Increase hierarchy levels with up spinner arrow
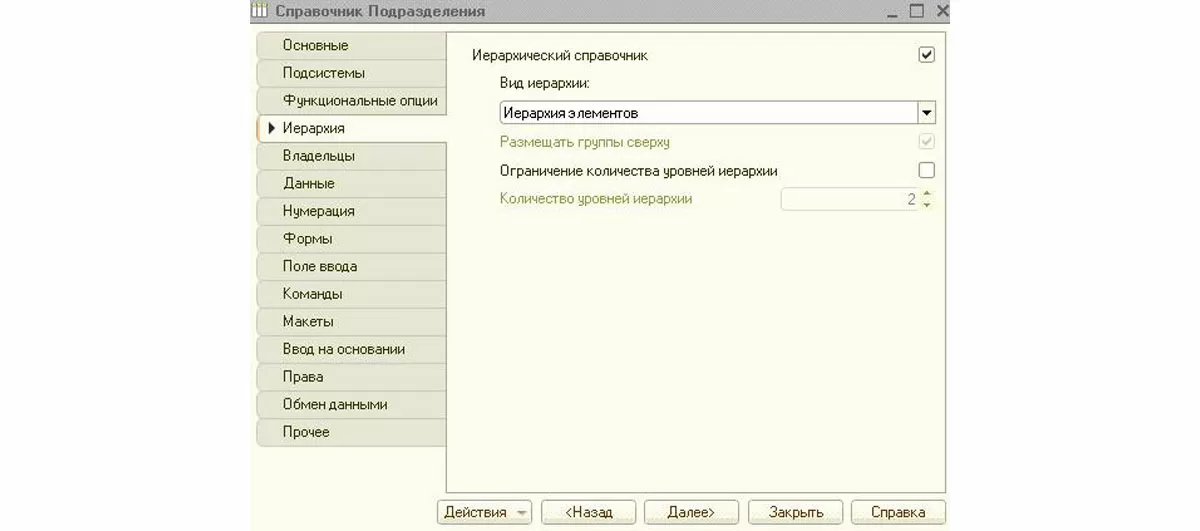The height and width of the screenshot is (531, 1200). tap(927, 194)
